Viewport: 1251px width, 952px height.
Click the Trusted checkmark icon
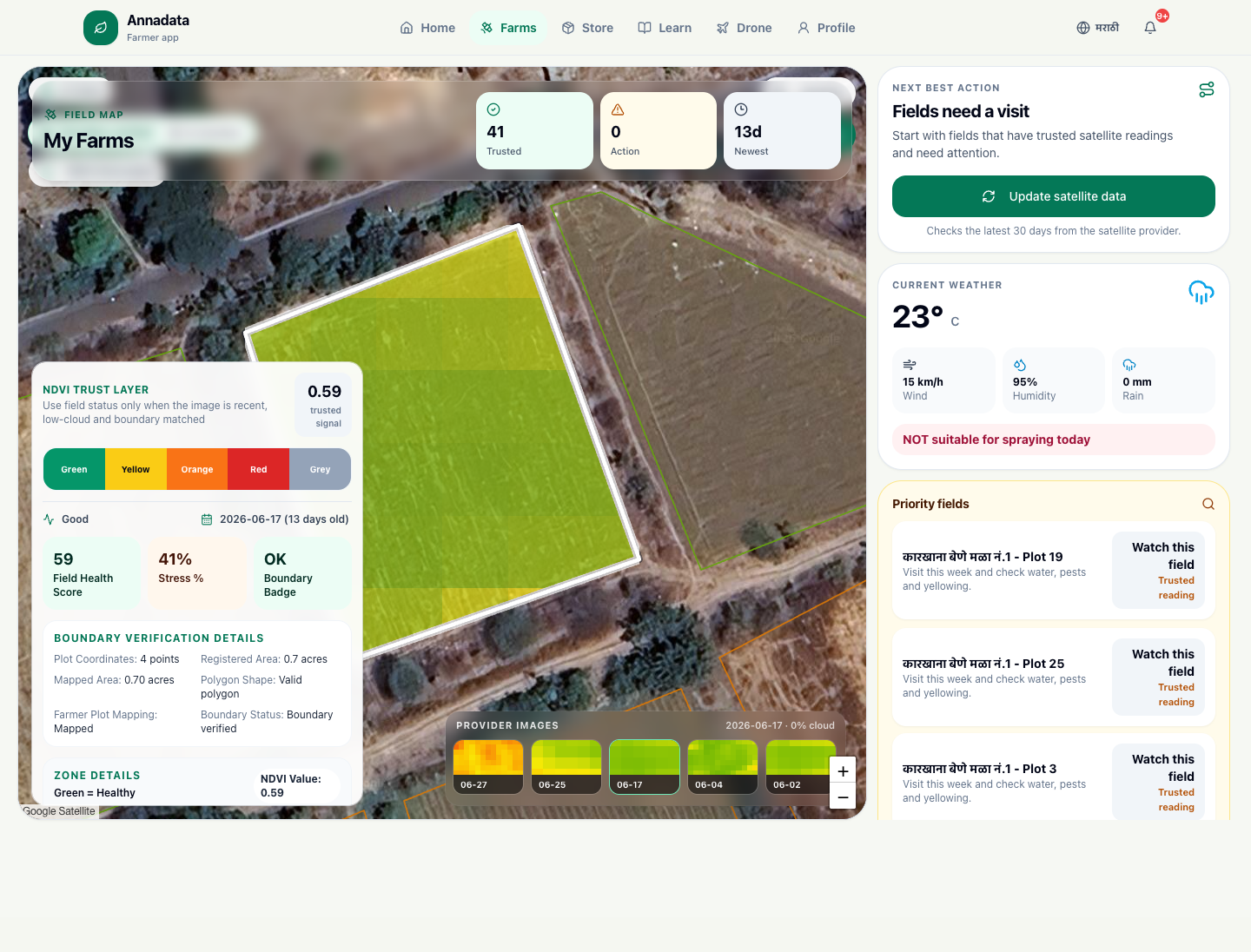493,109
